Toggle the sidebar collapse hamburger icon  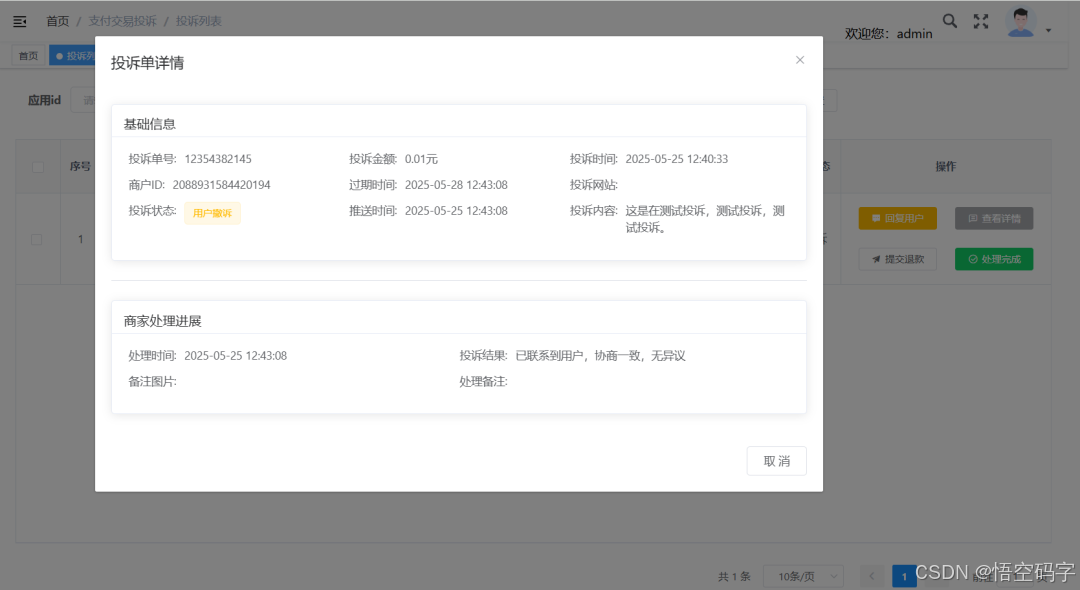[x=20, y=21]
